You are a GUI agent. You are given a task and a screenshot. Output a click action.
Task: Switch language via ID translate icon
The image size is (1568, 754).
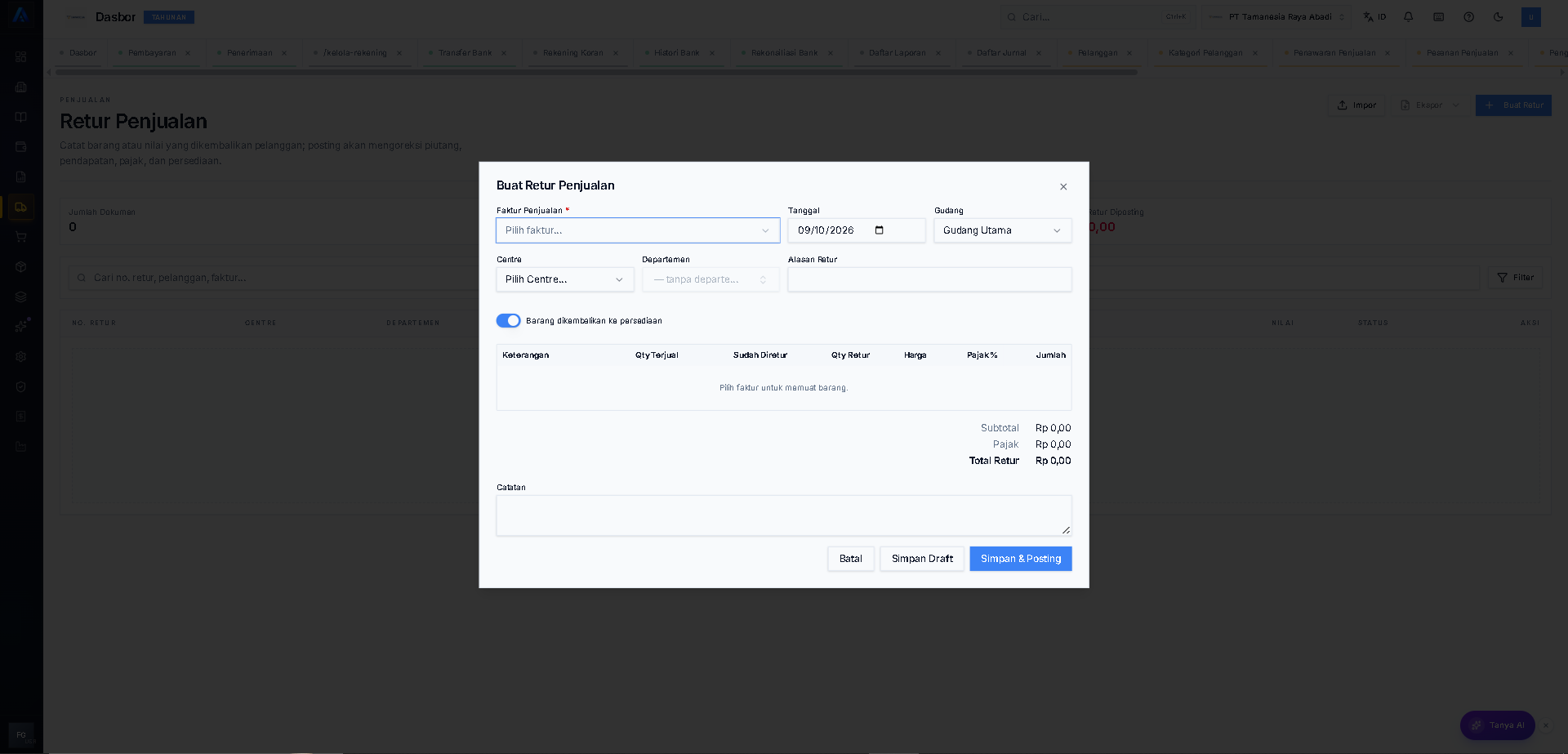[x=1375, y=17]
